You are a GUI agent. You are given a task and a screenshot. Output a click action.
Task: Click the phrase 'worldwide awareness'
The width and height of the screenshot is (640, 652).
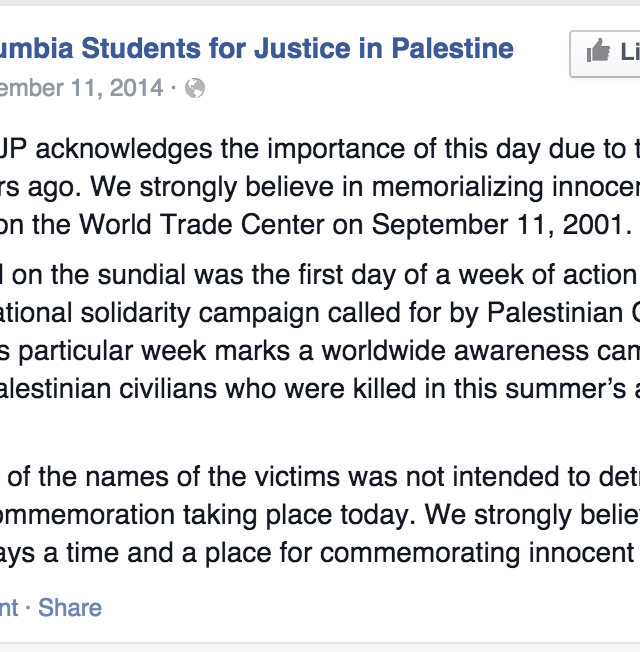455,351
